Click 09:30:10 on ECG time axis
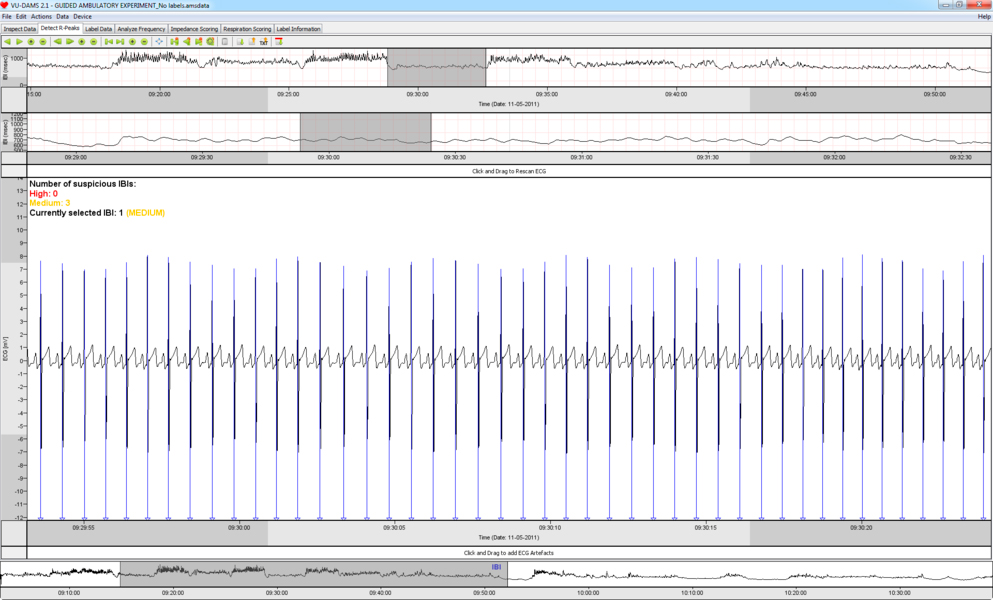Viewport: 993px width, 600px height. [x=550, y=527]
